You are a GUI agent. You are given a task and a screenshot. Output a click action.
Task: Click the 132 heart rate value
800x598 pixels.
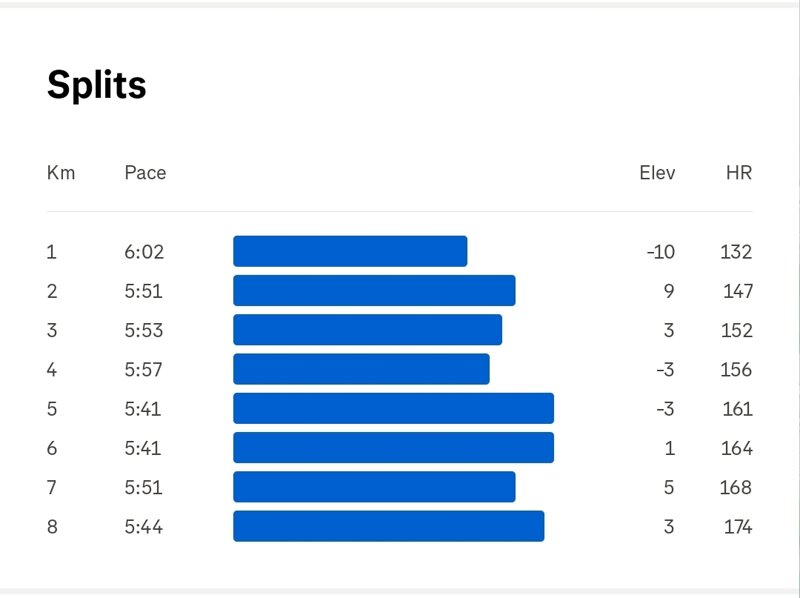736,252
